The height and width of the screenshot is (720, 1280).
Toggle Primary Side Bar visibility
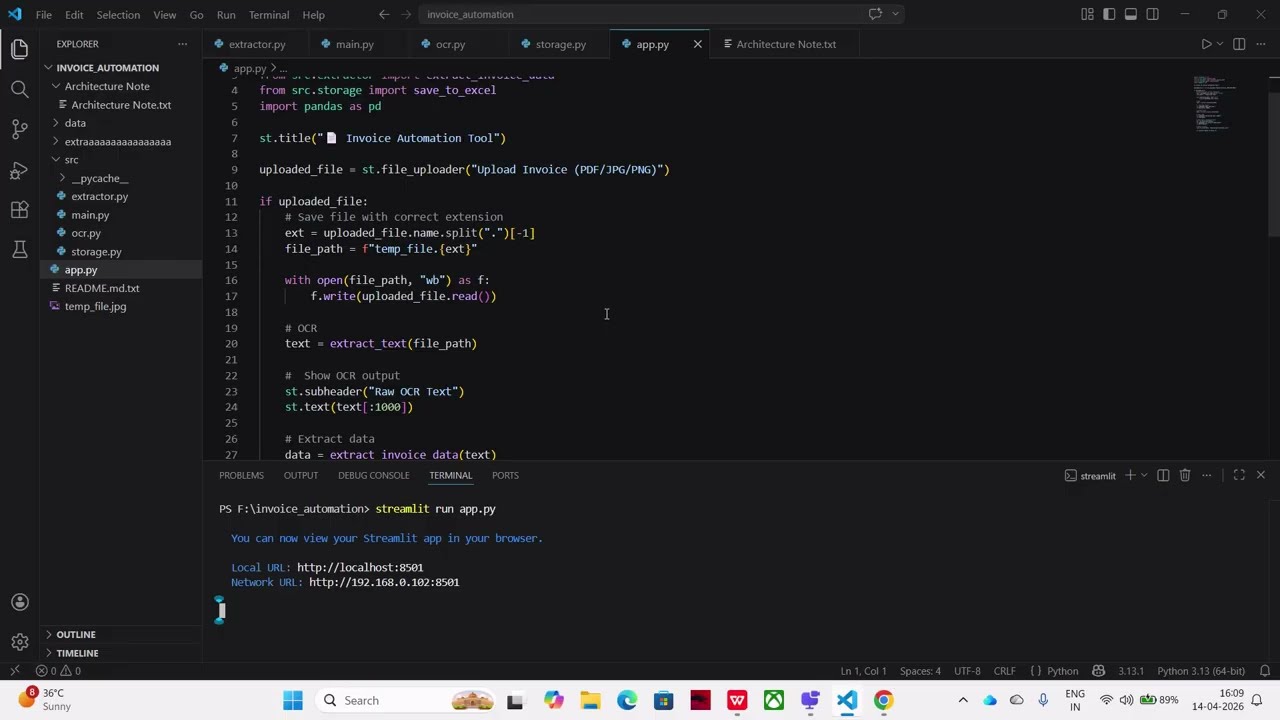[1109, 14]
